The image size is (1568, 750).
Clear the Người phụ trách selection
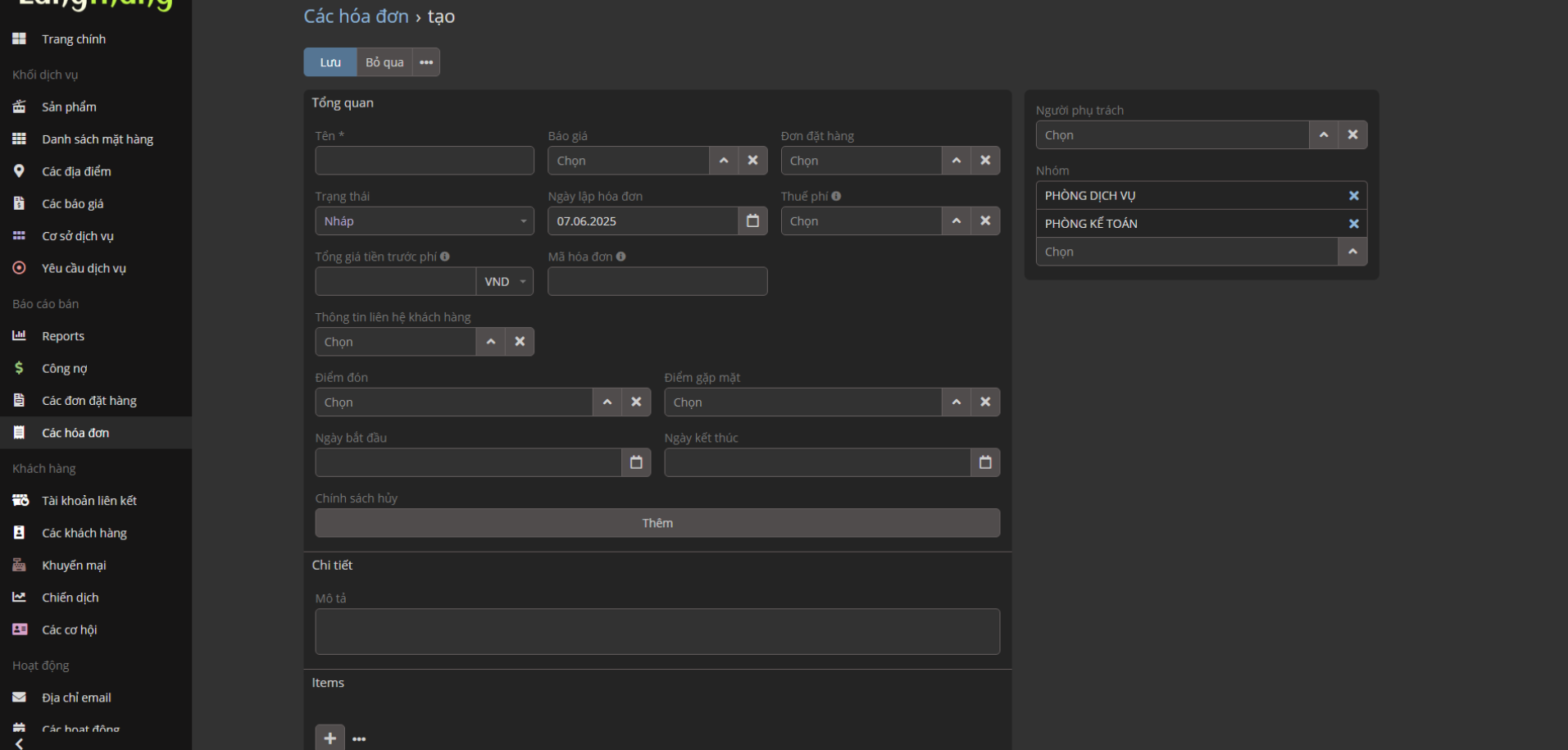(1352, 135)
